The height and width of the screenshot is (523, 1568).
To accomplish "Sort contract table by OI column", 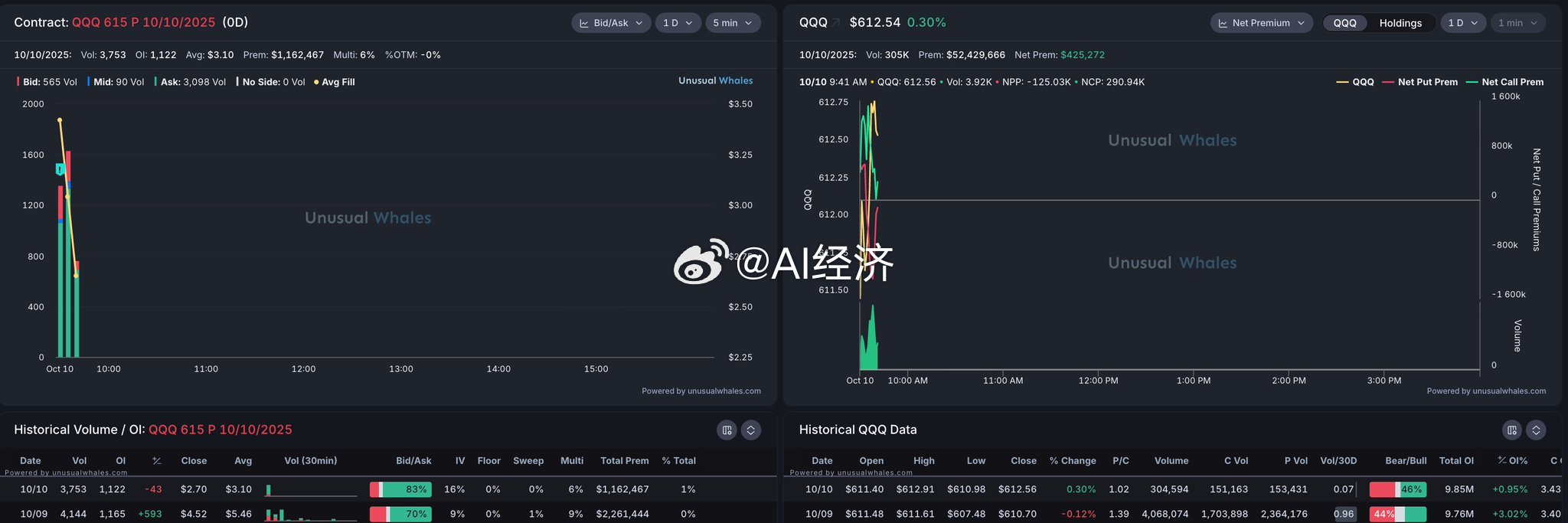I will tap(120, 461).
